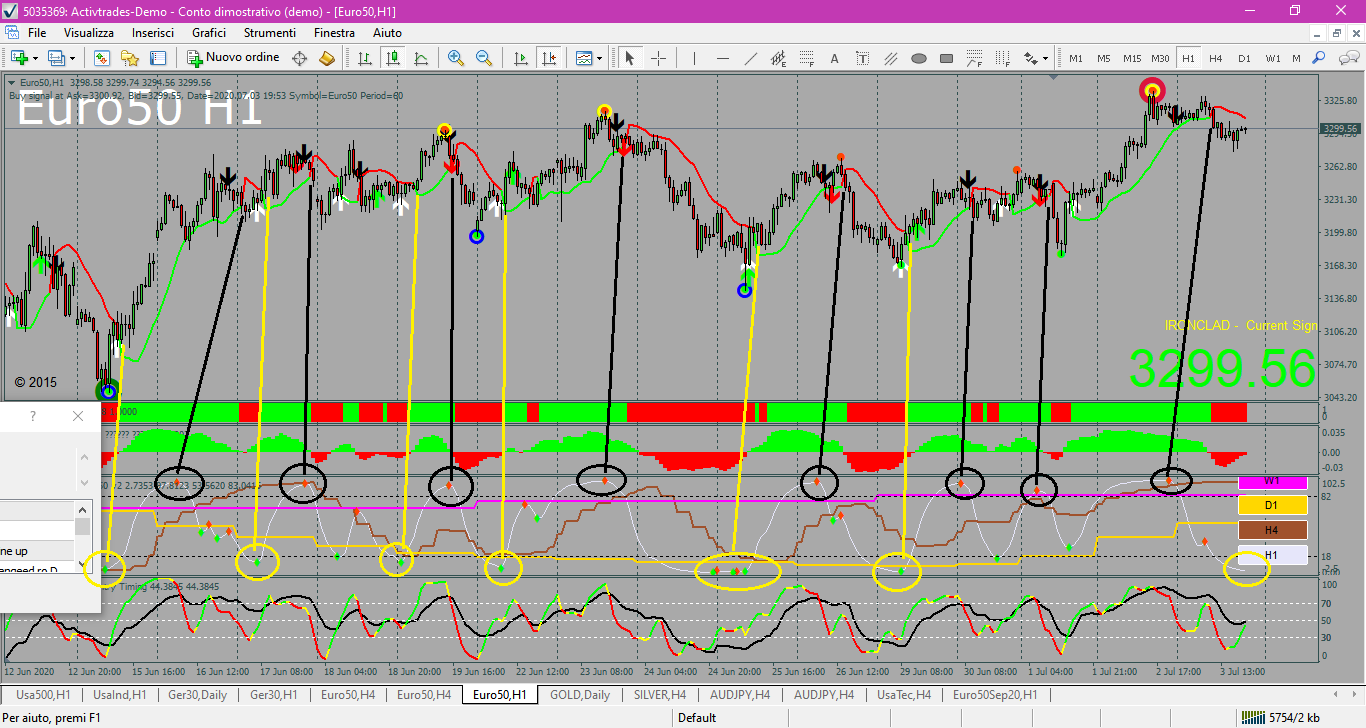Collapse the Euro50,H1 chart info triangle
The height and width of the screenshot is (728, 1366).
pyautogui.click(x=12, y=82)
